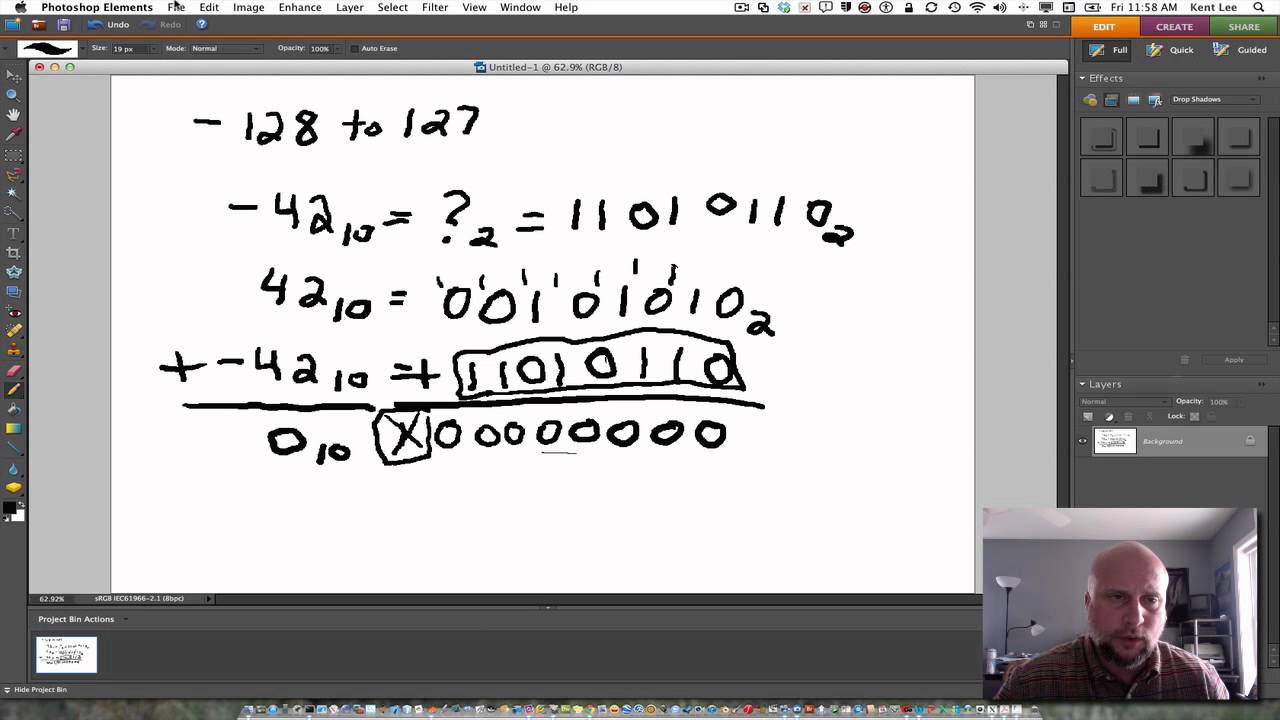
Task: Switch to Quick edit mode
Action: coord(1170,50)
